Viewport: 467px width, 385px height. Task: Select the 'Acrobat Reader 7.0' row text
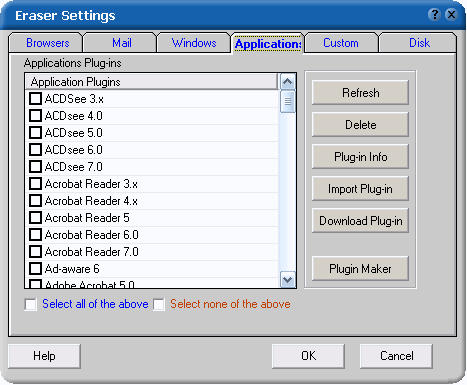pos(91,252)
